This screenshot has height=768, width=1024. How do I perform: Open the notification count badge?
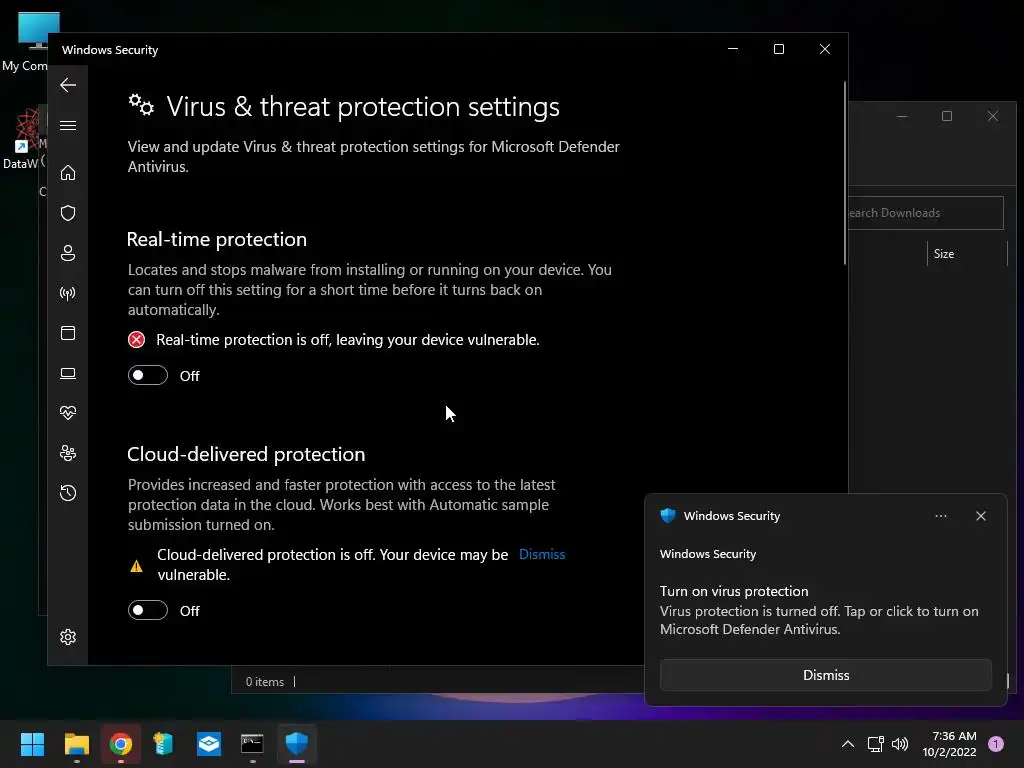995,744
